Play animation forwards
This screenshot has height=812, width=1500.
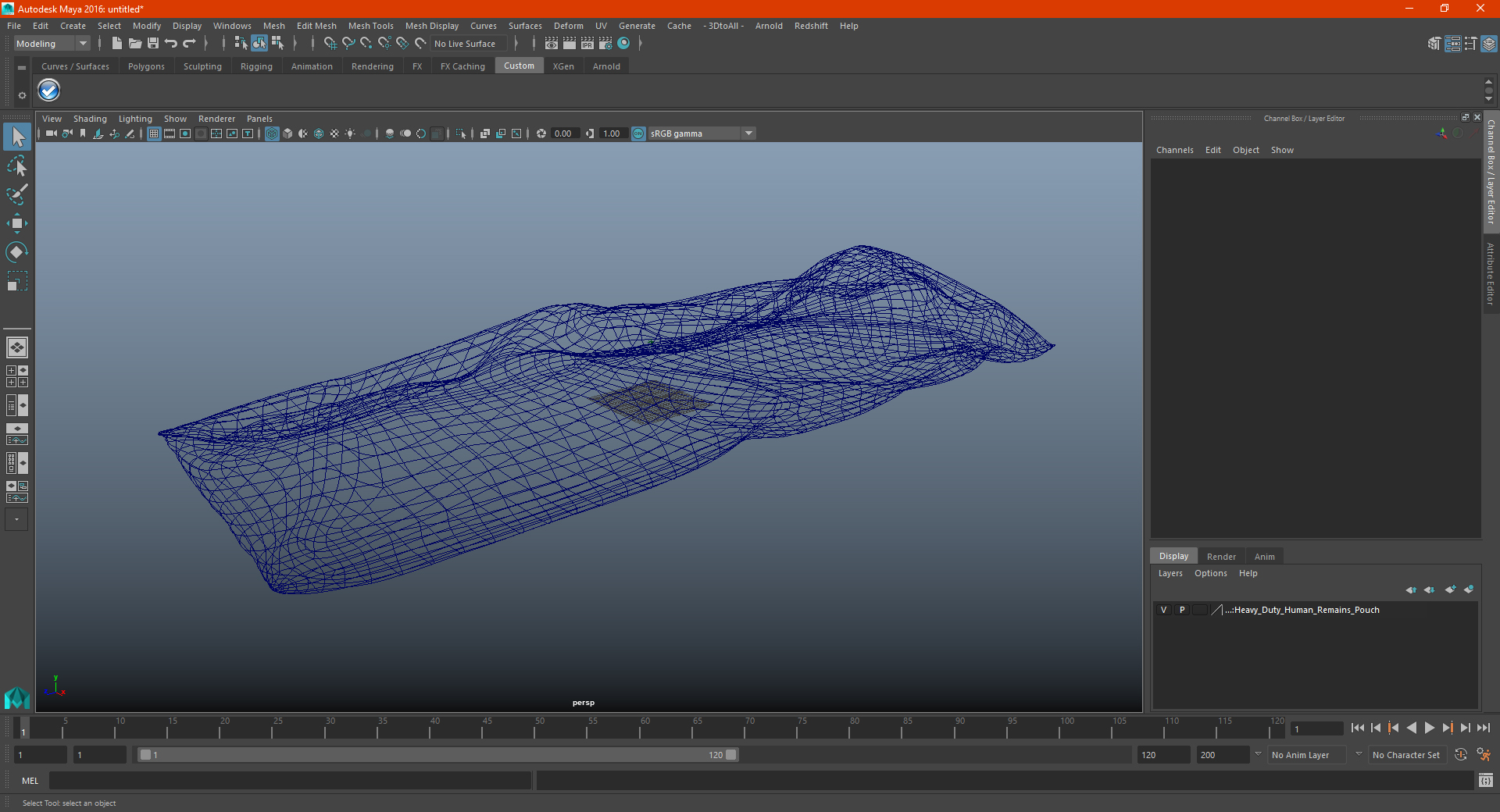pos(1430,728)
